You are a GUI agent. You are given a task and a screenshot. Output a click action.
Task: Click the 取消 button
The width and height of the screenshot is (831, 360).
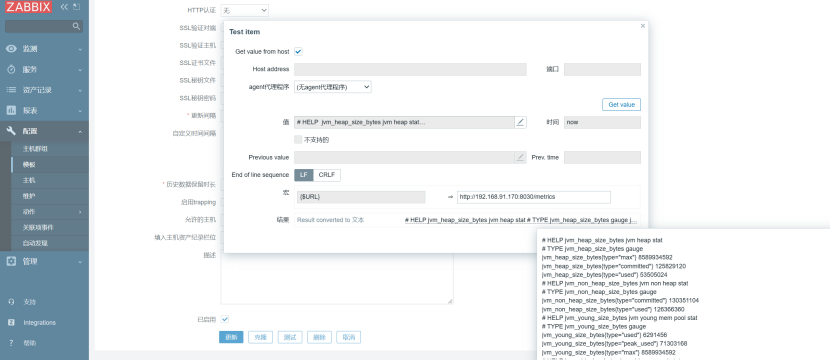[349, 337]
